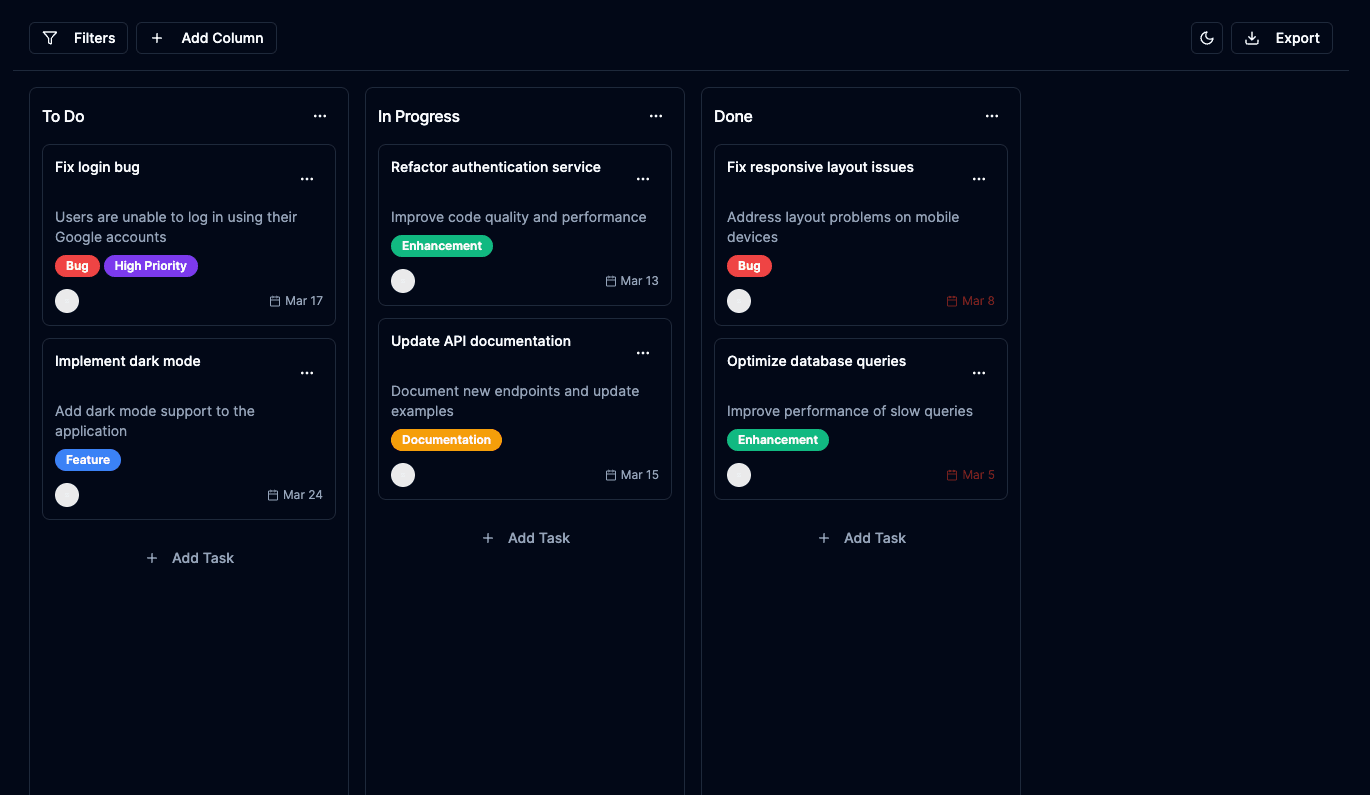Add a task to the In Progress column

[x=525, y=537]
